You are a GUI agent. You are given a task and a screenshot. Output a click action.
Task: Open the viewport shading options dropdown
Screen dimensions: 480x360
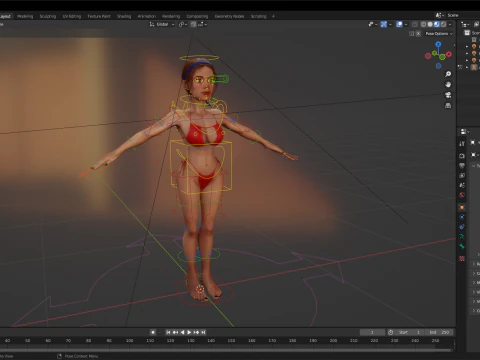pyautogui.click(x=450, y=24)
